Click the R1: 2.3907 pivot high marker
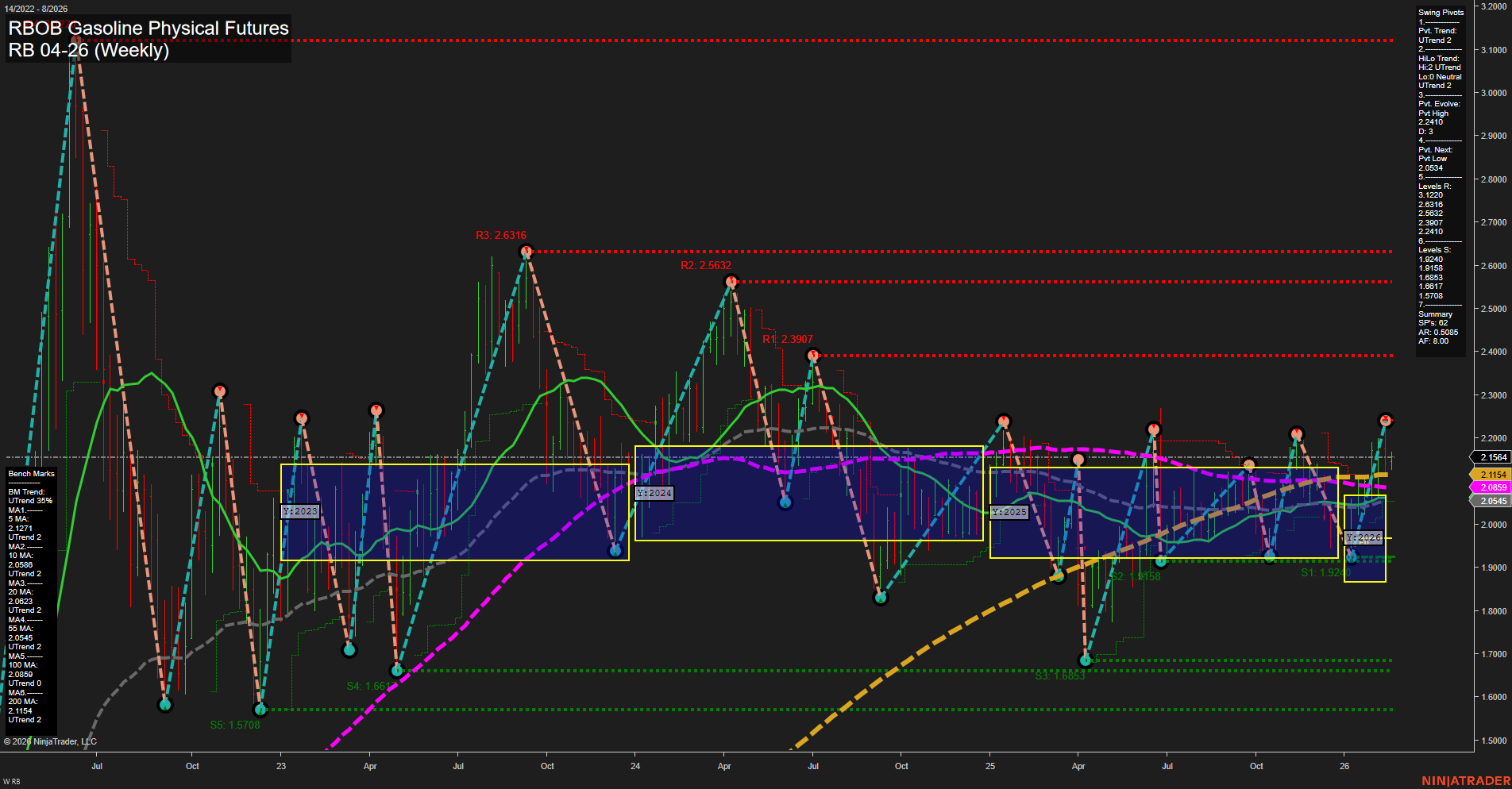 [x=812, y=354]
